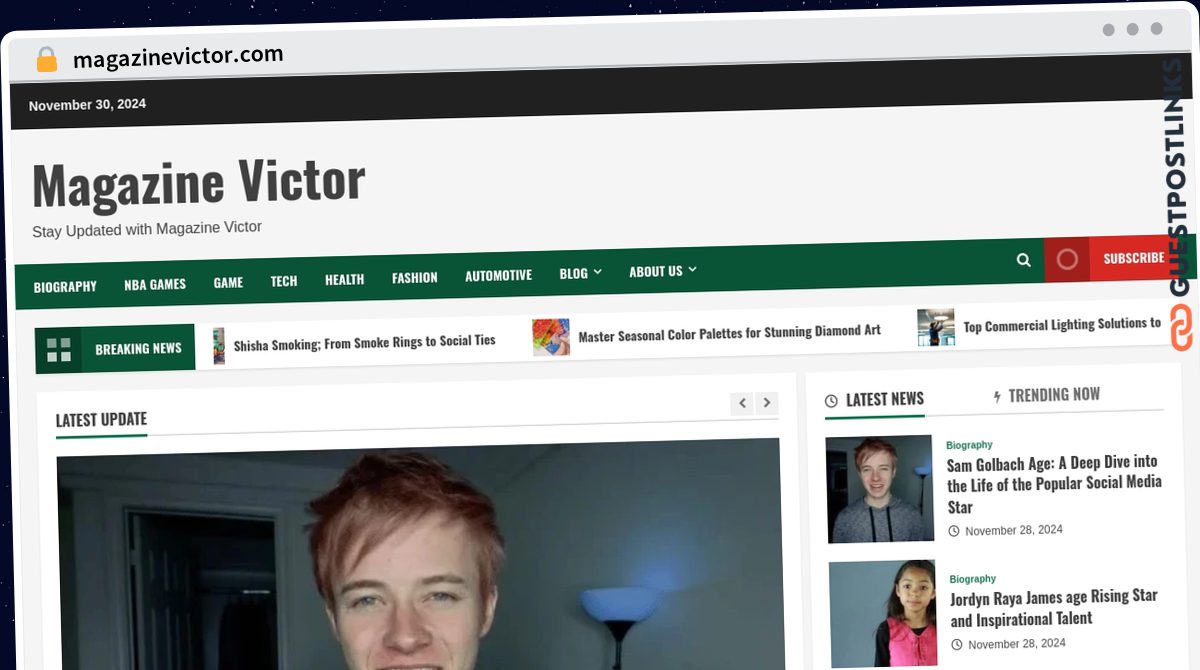Switch to the Trending Now tab
Image resolution: width=1200 pixels, height=670 pixels.
1046,396
